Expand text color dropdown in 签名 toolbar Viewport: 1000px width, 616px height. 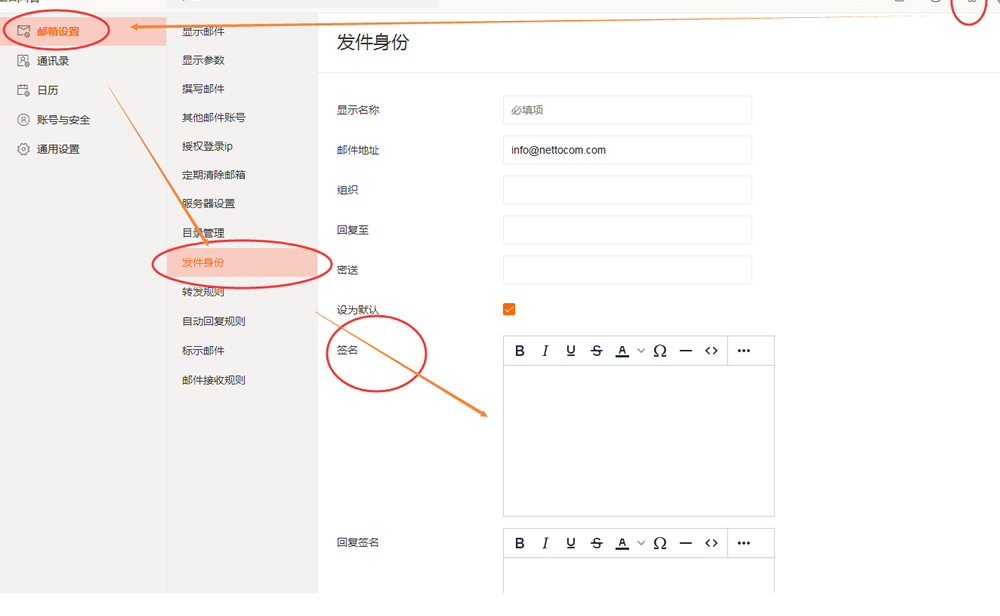click(x=641, y=351)
